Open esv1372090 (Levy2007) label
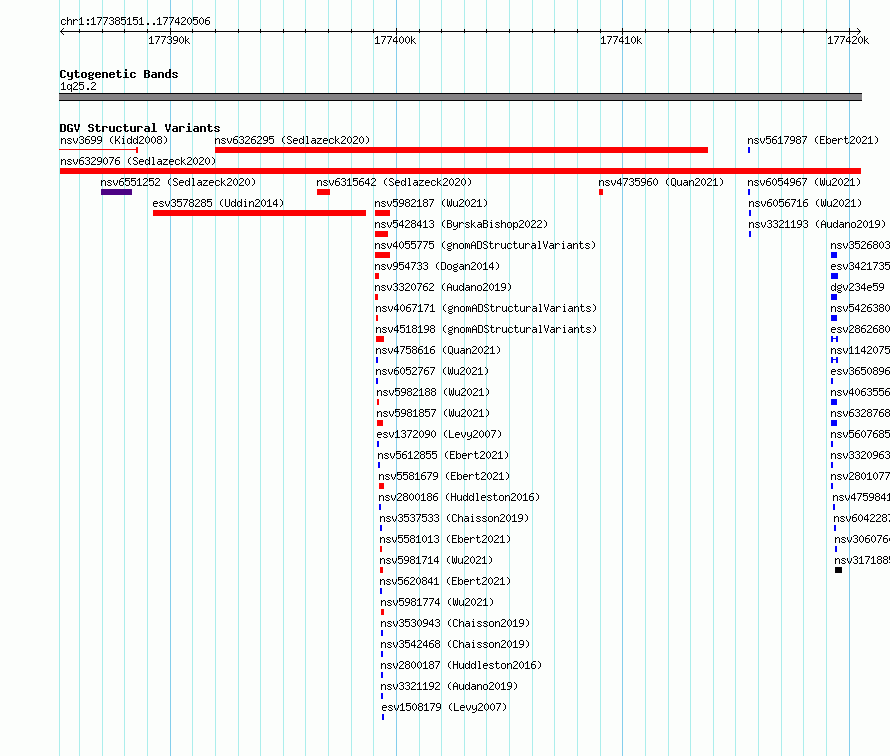Screen dimensions: 890x756 439,434
